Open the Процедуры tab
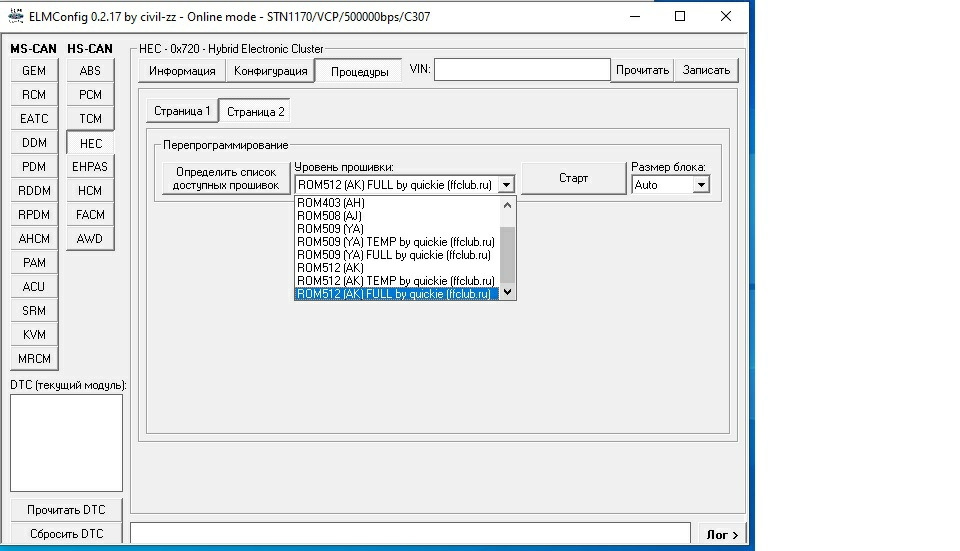Screen dimensions: 960x551 click(359, 71)
